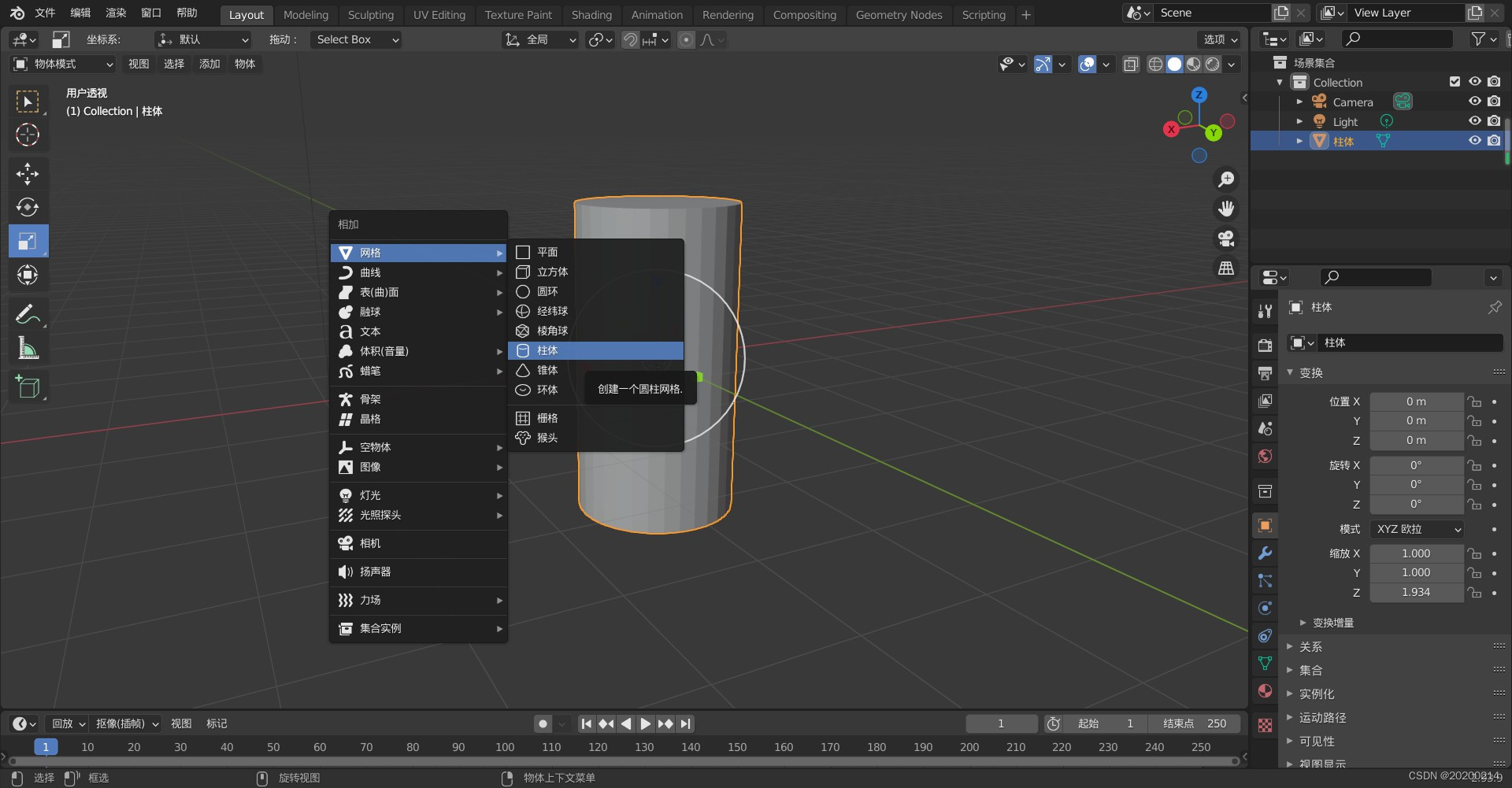Switch to the Shading workspace tab
Screen dimensions: 1512x788
click(x=591, y=15)
